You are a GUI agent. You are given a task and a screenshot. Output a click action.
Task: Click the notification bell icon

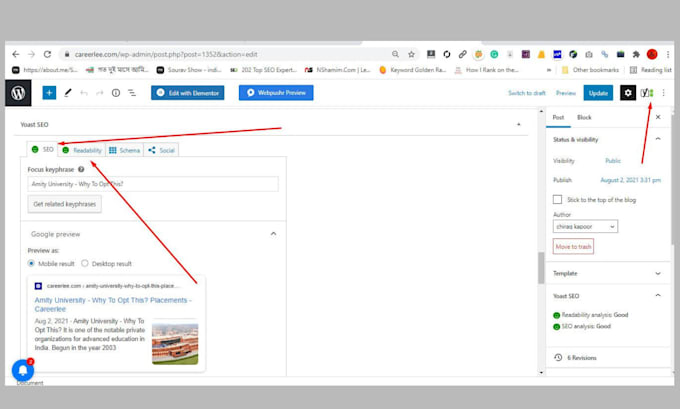[23, 370]
